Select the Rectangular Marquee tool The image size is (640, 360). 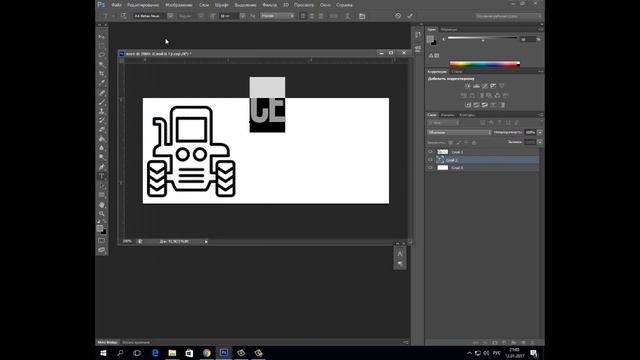point(102,46)
